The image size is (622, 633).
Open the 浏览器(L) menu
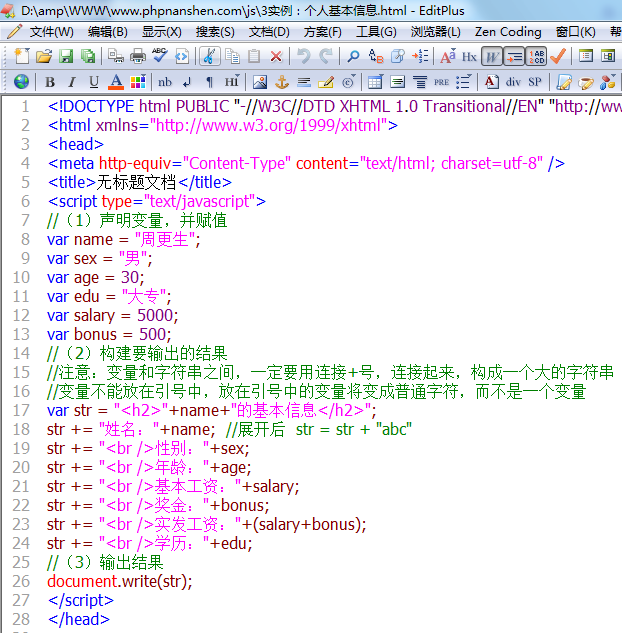pyautogui.click(x=436, y=31)
